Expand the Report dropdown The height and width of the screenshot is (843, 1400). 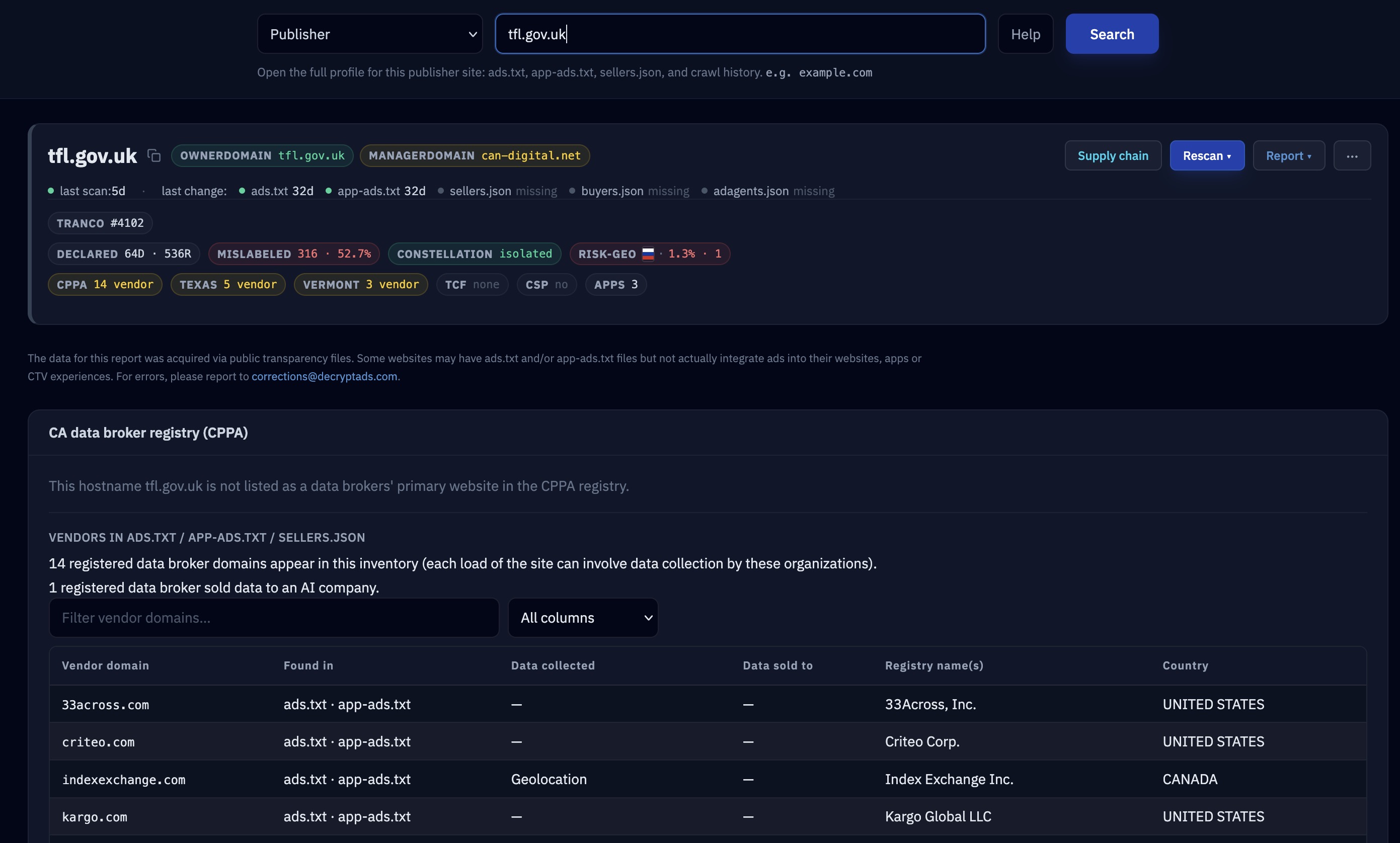point(1289,155)
